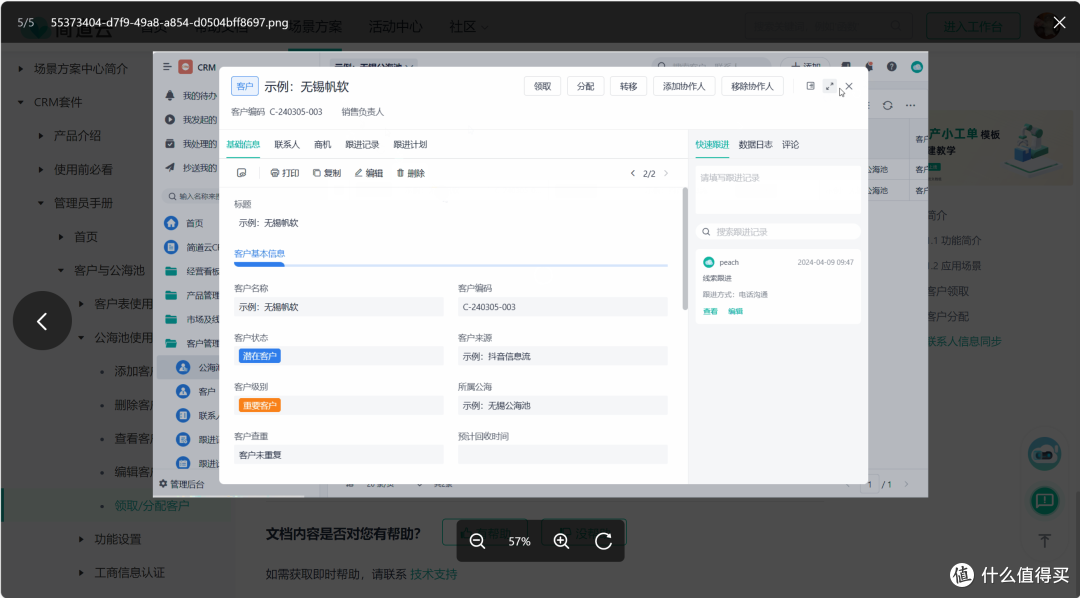Click the back-to-top arrow icon on the page
Image resolution: width=1080 pixels, height=598 pixels.
point(1044,541)
